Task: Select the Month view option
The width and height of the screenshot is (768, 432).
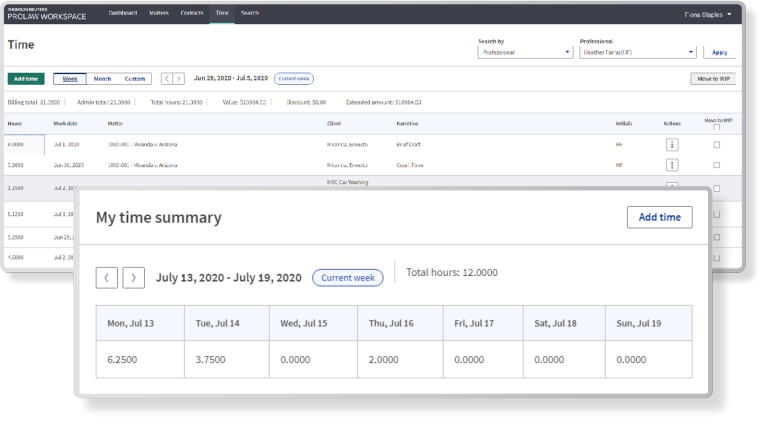Action: [x=102, y=78]
